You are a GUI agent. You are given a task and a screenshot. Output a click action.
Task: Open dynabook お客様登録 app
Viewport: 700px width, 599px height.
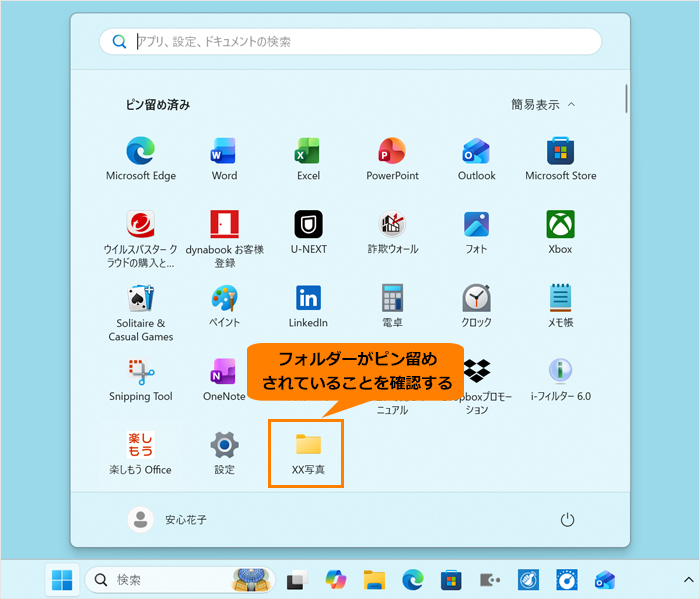(x=224, y=239)
